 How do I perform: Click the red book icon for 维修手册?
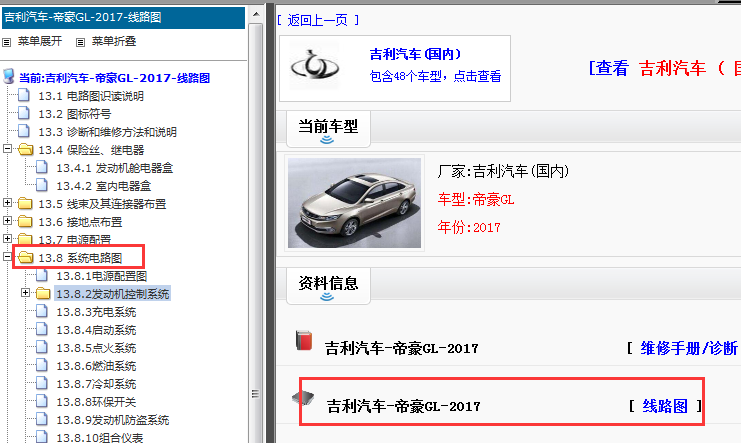click(304, 340)
